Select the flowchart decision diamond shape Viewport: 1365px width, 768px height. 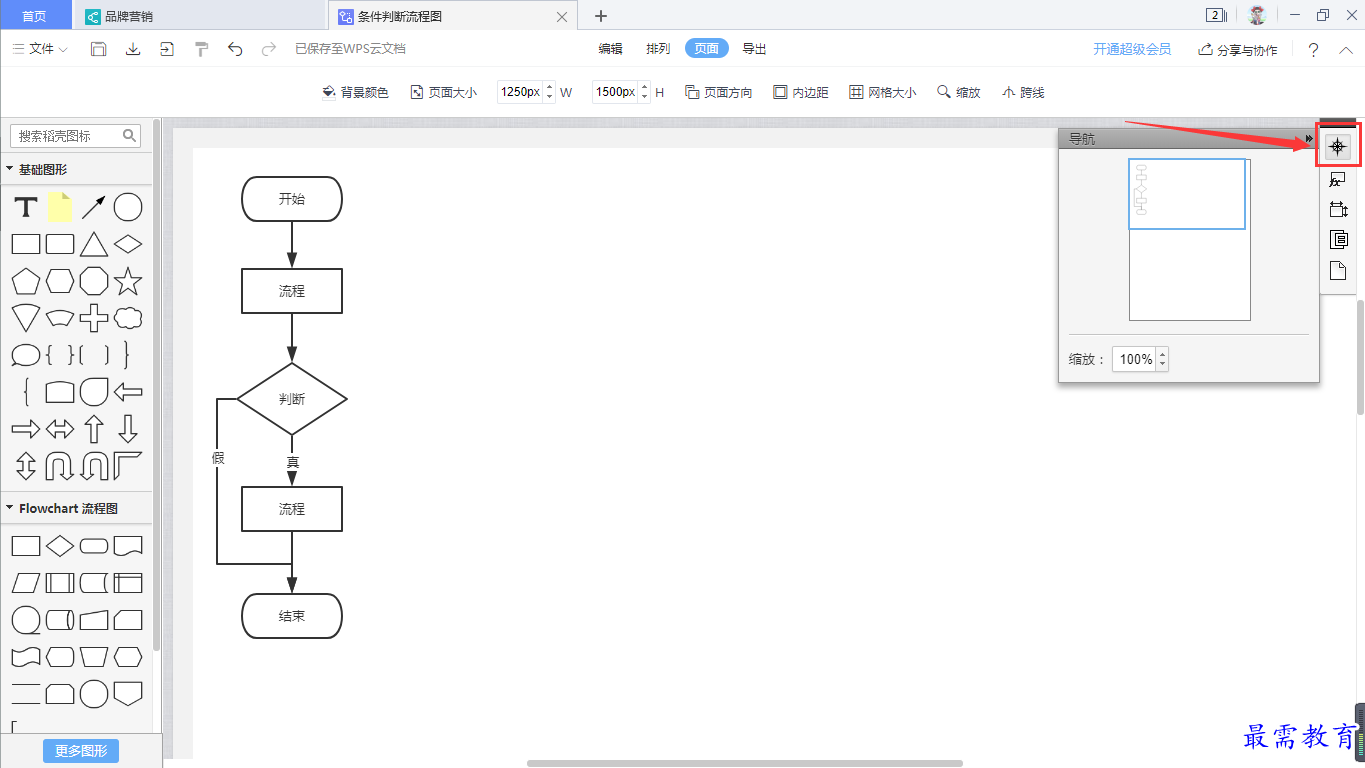pyautogui.click(x=60, y=546)
